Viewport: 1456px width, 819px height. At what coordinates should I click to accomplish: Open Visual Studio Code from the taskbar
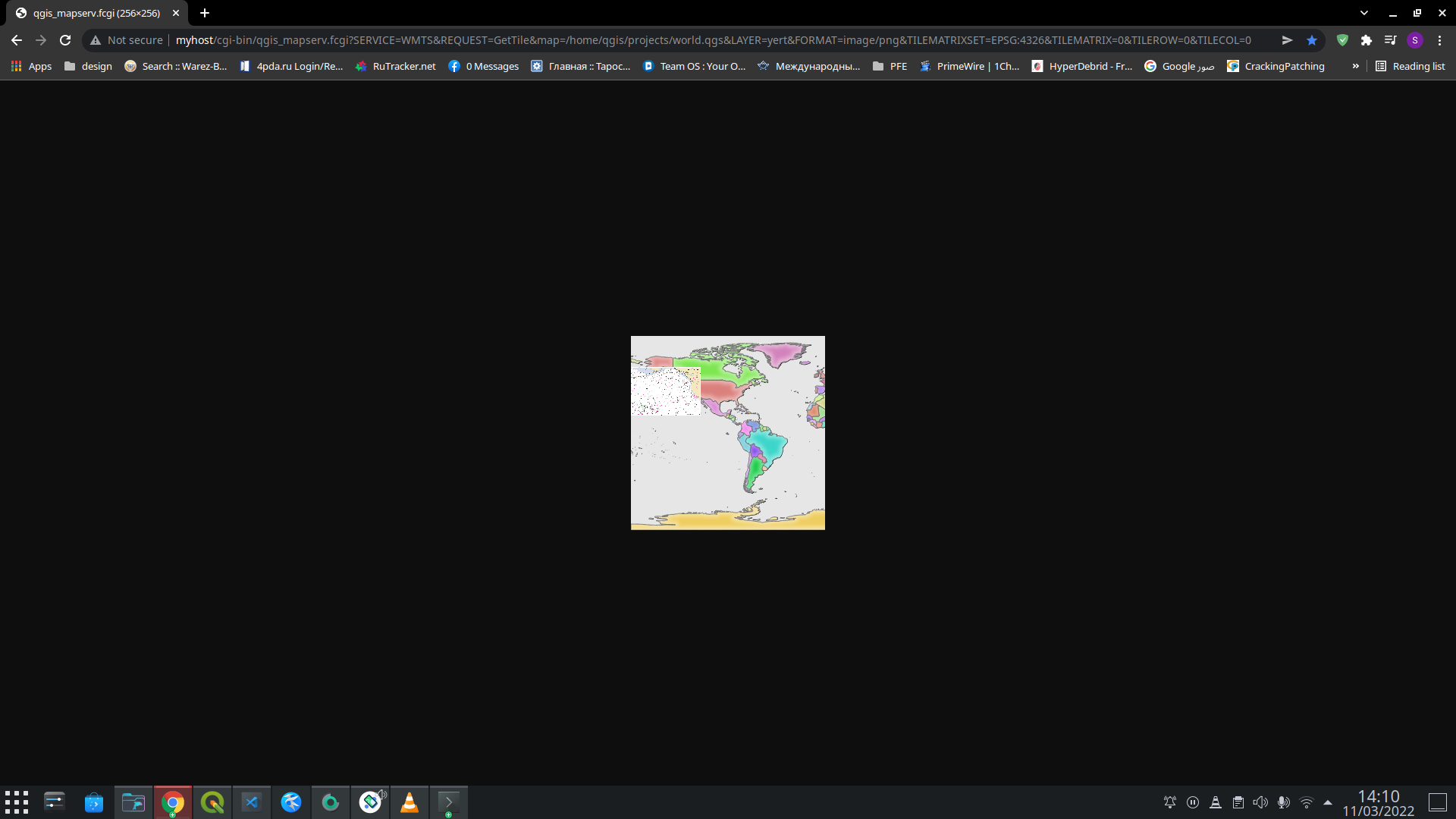pyautogui.click(x=252, y=802)
